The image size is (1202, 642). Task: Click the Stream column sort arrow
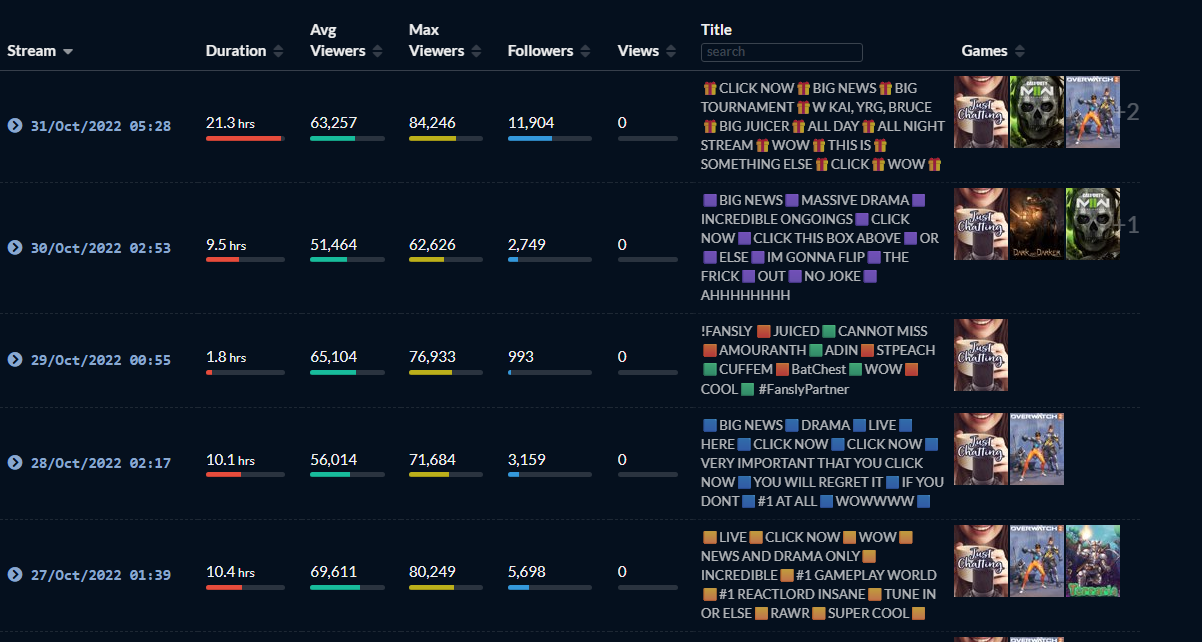pyautogui.click(x=68, y=51)
